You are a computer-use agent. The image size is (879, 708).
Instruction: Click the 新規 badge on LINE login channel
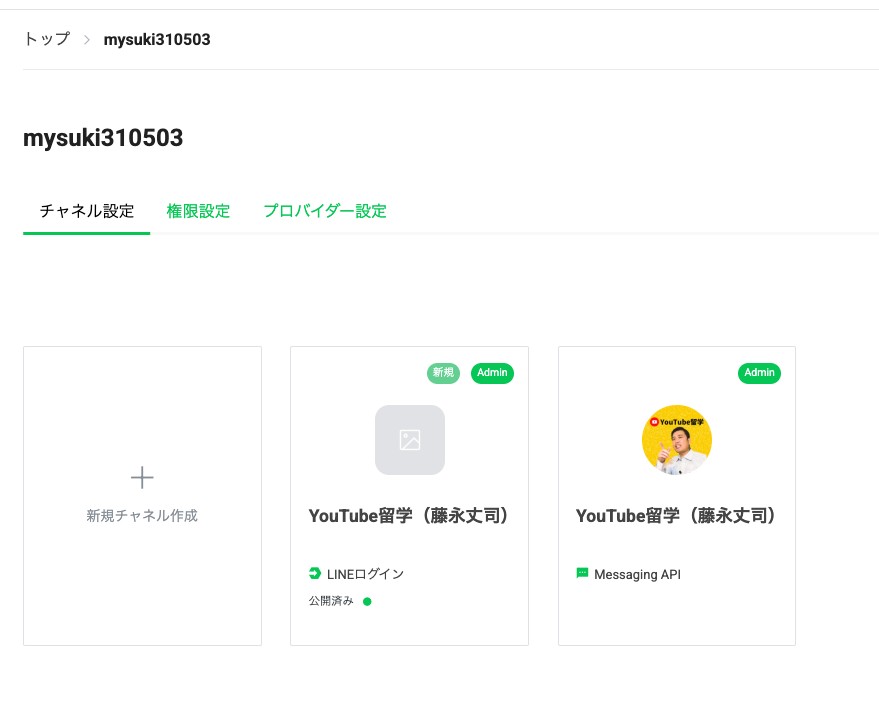443,373
